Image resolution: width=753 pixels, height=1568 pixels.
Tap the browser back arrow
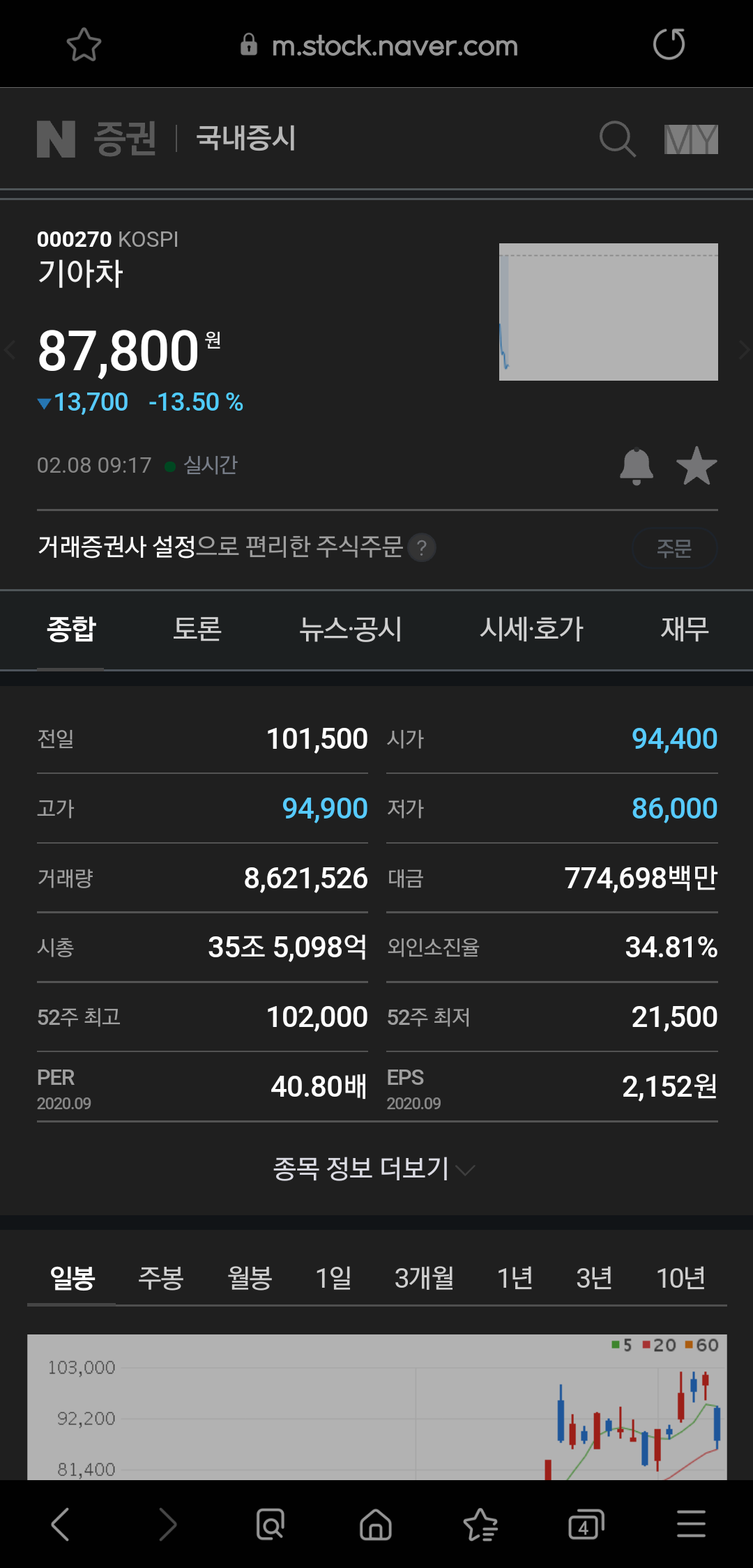point(61,1524)
